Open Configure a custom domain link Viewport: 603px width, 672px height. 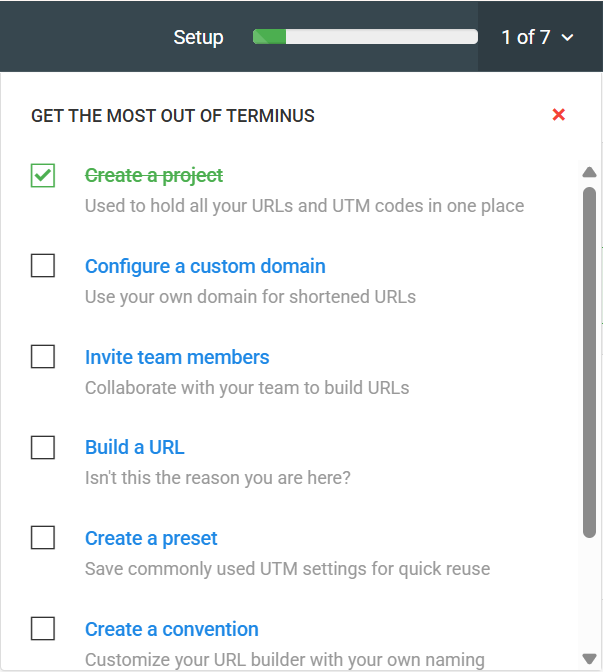click(205, 266)
